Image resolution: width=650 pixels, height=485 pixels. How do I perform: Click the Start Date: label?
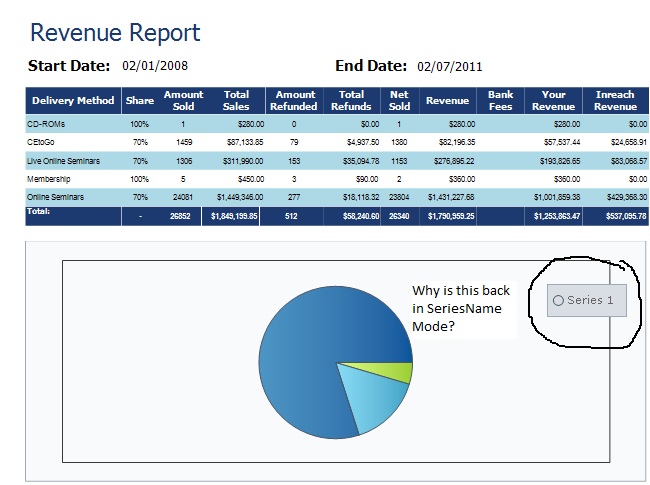click(69, 66)
